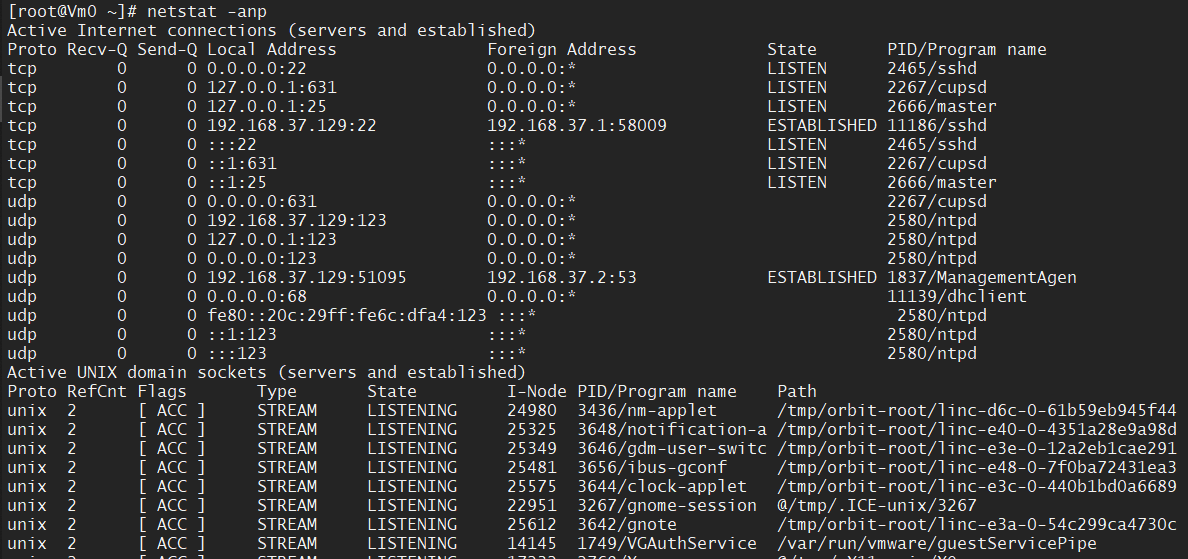This screenshot has width=1188, height=559.
Task: Select '192.168.37.129:123' udp address
Action: 297,220
